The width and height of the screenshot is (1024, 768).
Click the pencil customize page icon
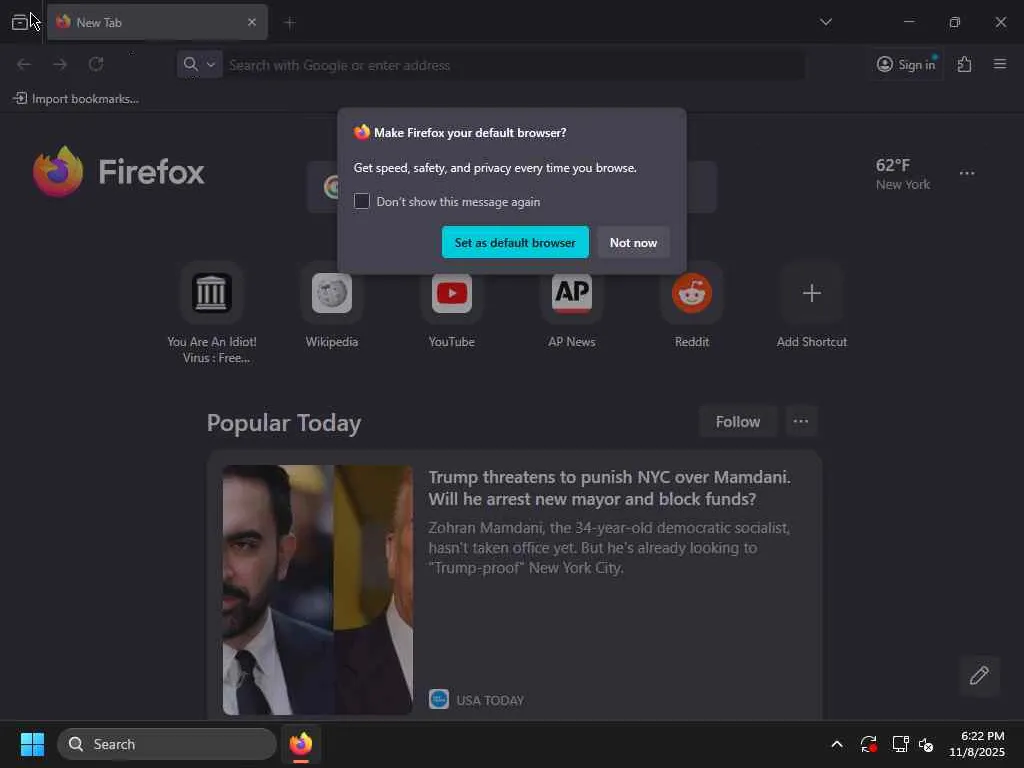pos(979,675)
